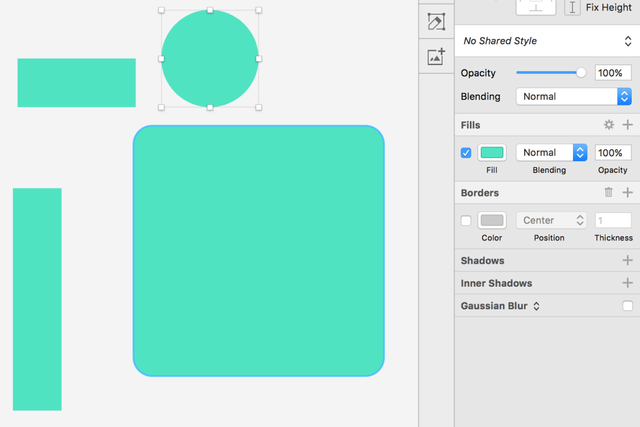The height and width of the screenshot is (427, 640).
Task: Click the Fix Height label
Action: [609, 7]
